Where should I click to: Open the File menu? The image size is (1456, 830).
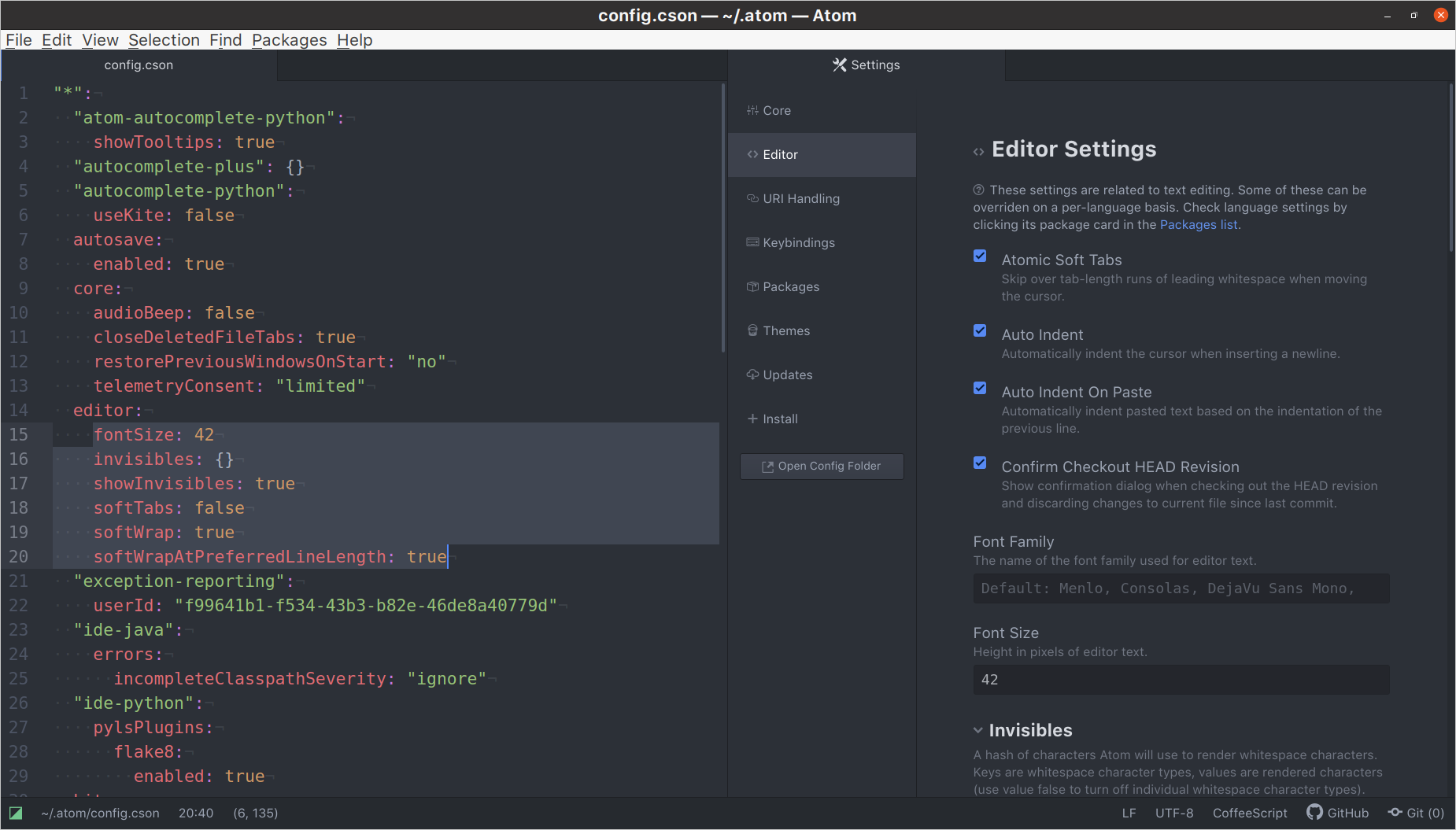pos(19,40)
